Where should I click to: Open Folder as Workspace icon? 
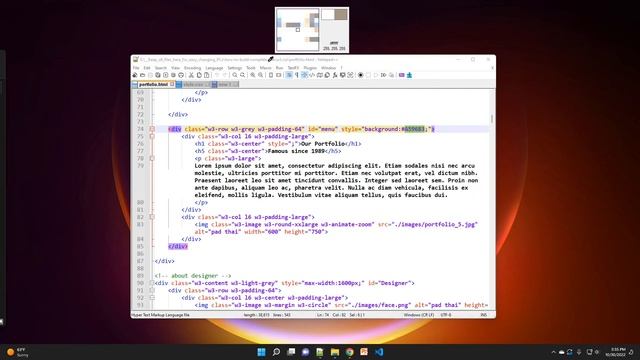342,75
